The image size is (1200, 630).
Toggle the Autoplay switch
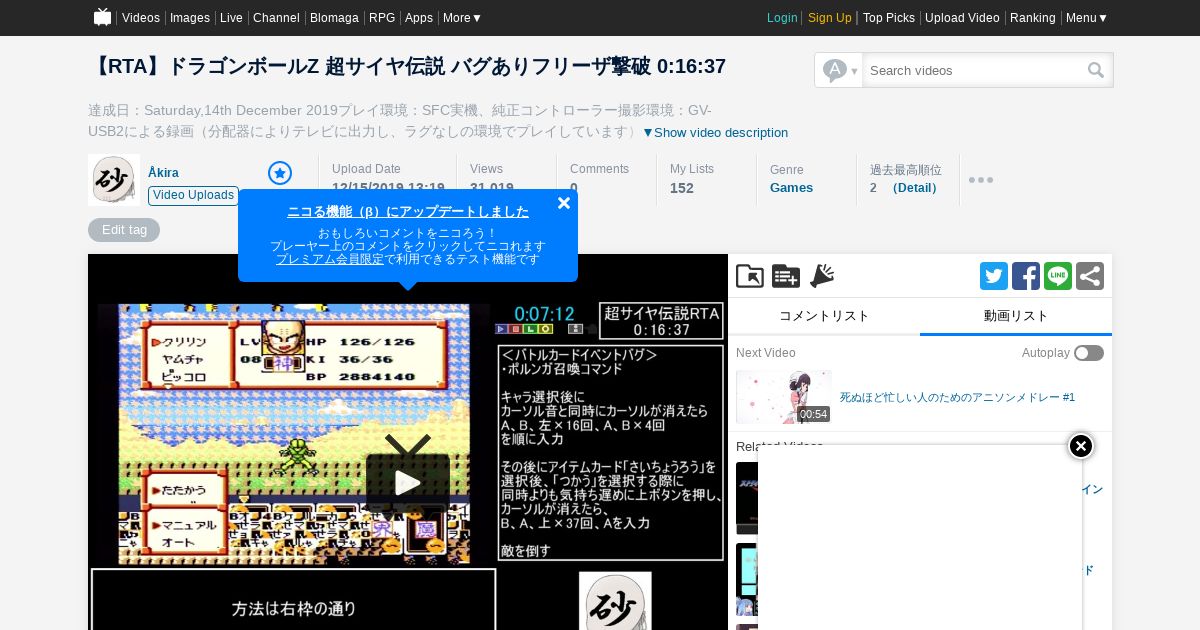tap(1089, 353)
